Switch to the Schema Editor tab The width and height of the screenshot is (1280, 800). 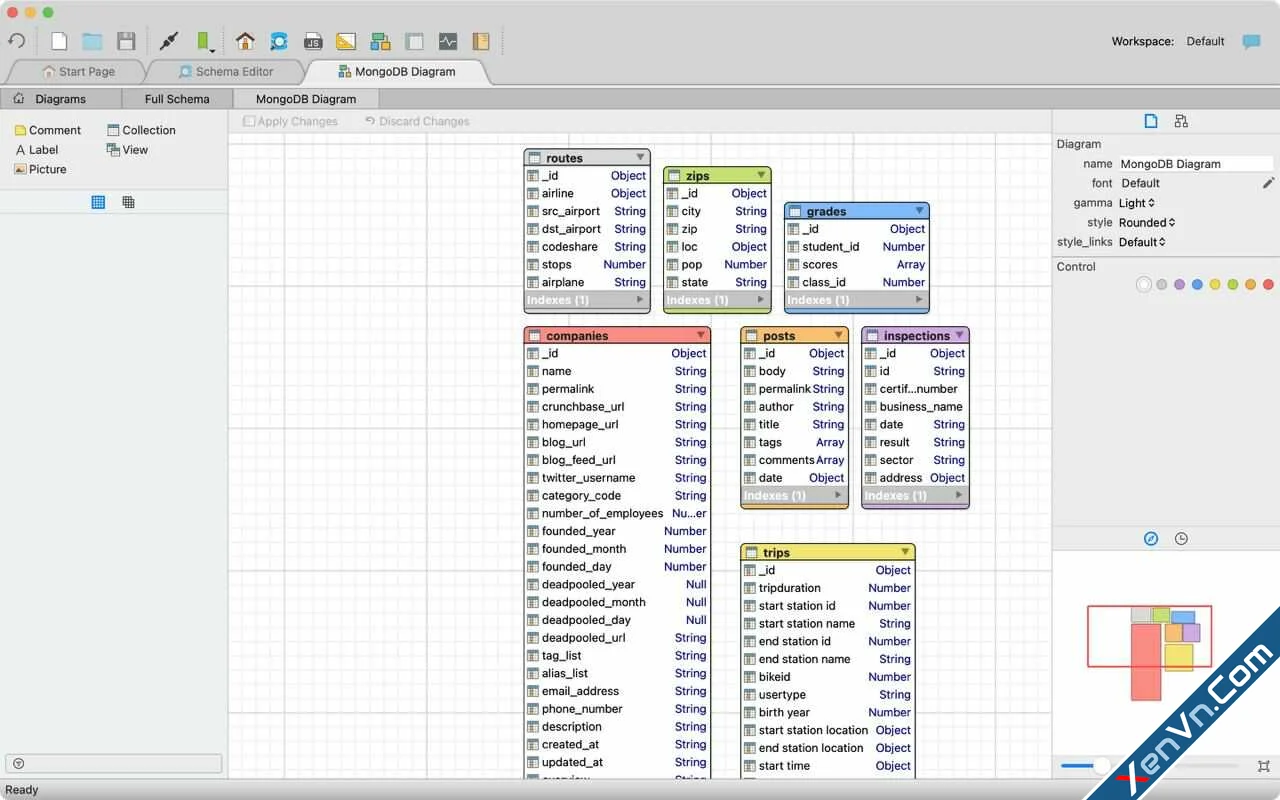click(226, 72)
